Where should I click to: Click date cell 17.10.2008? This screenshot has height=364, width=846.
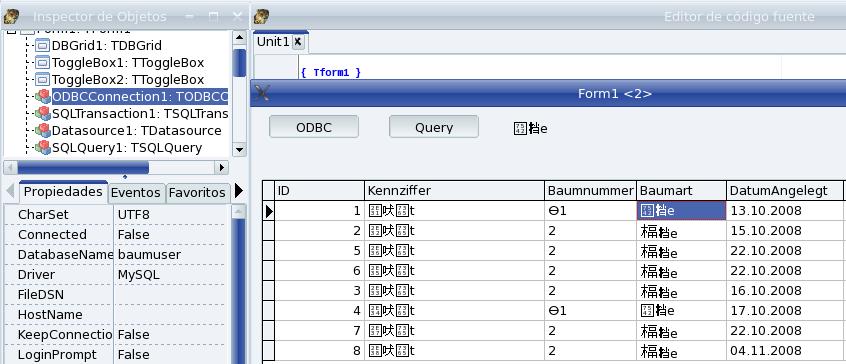pyautogui.click(x=784, y=311)
